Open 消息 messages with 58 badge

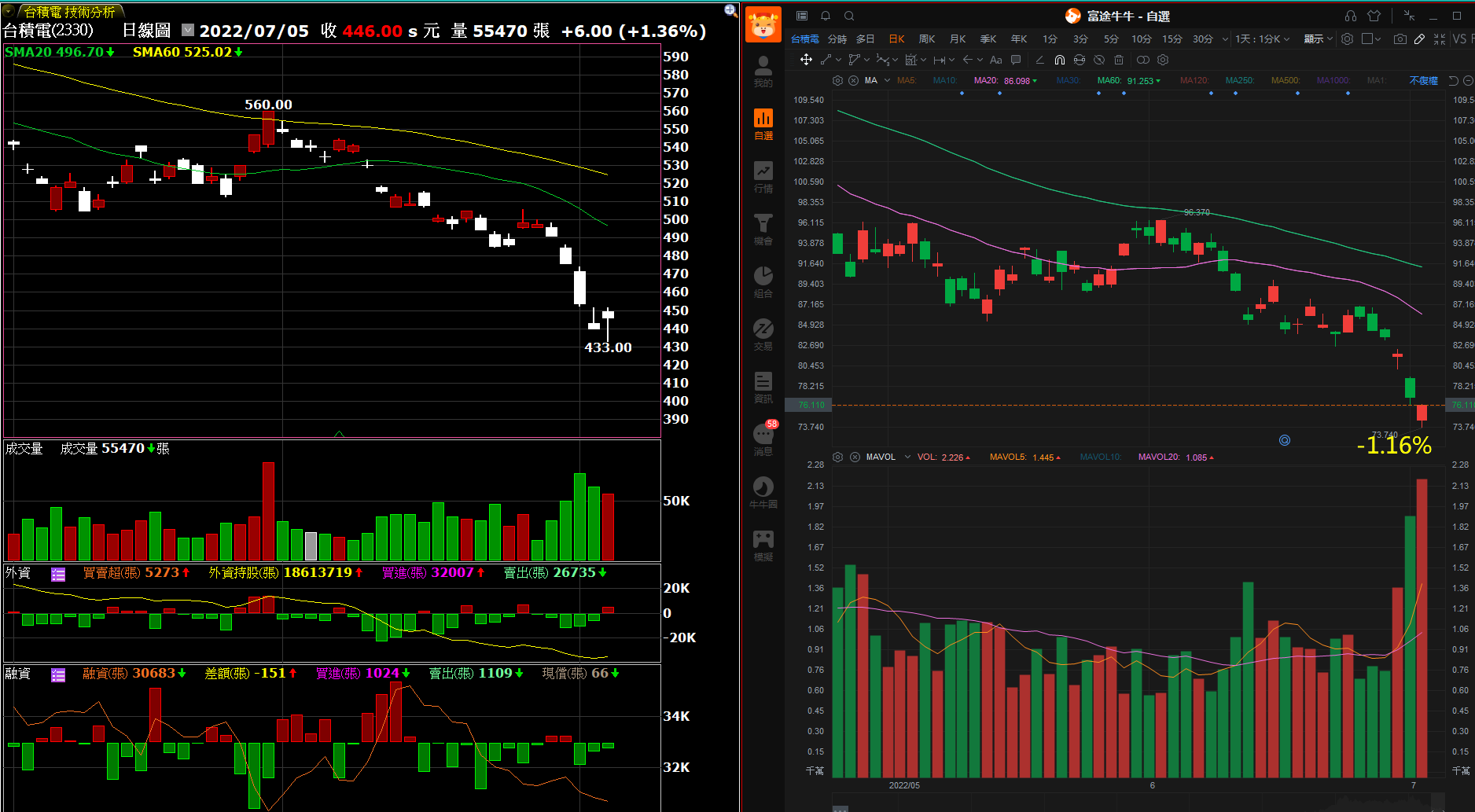764,439
